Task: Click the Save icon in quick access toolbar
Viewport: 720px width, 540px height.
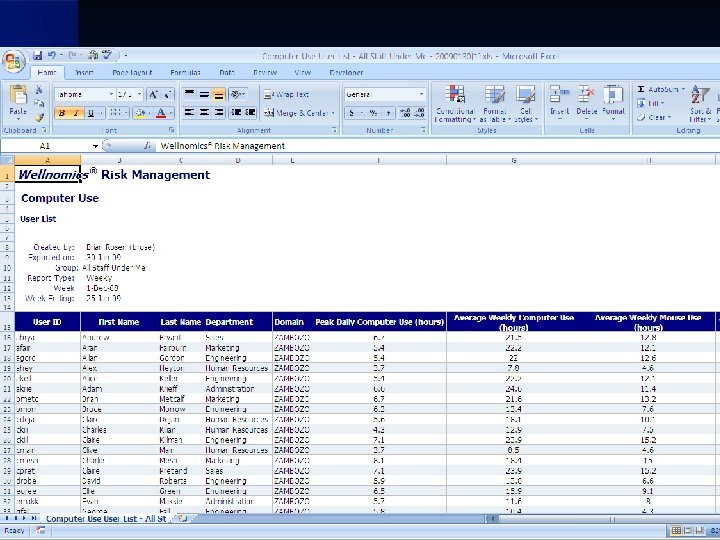Action: 38,56
